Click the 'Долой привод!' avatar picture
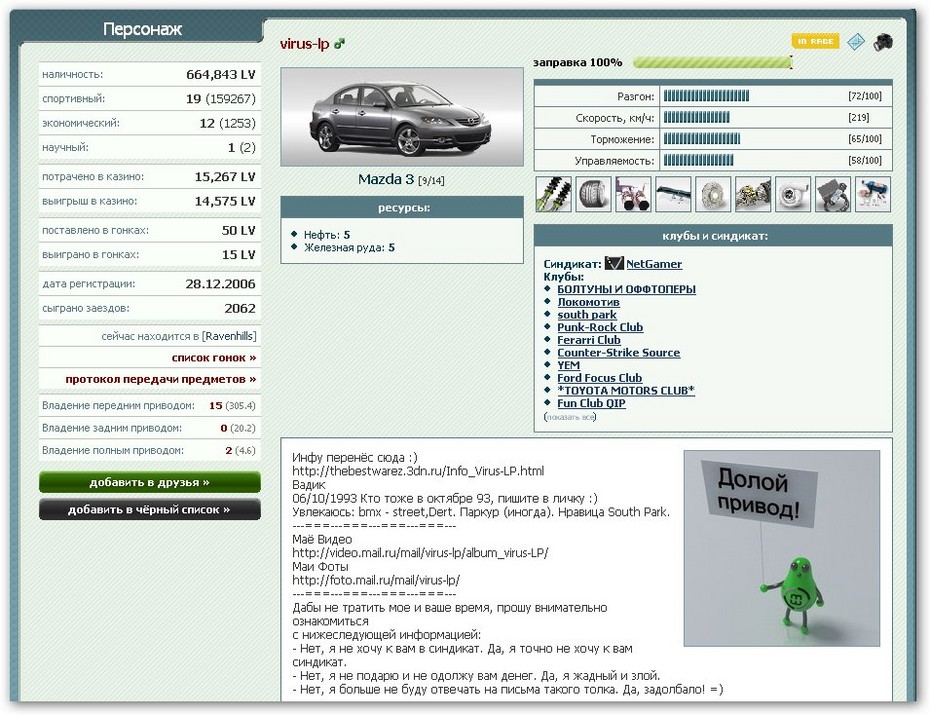Image resolution: width=930 pixels, height=715 pixels. [x=782, y=548]
